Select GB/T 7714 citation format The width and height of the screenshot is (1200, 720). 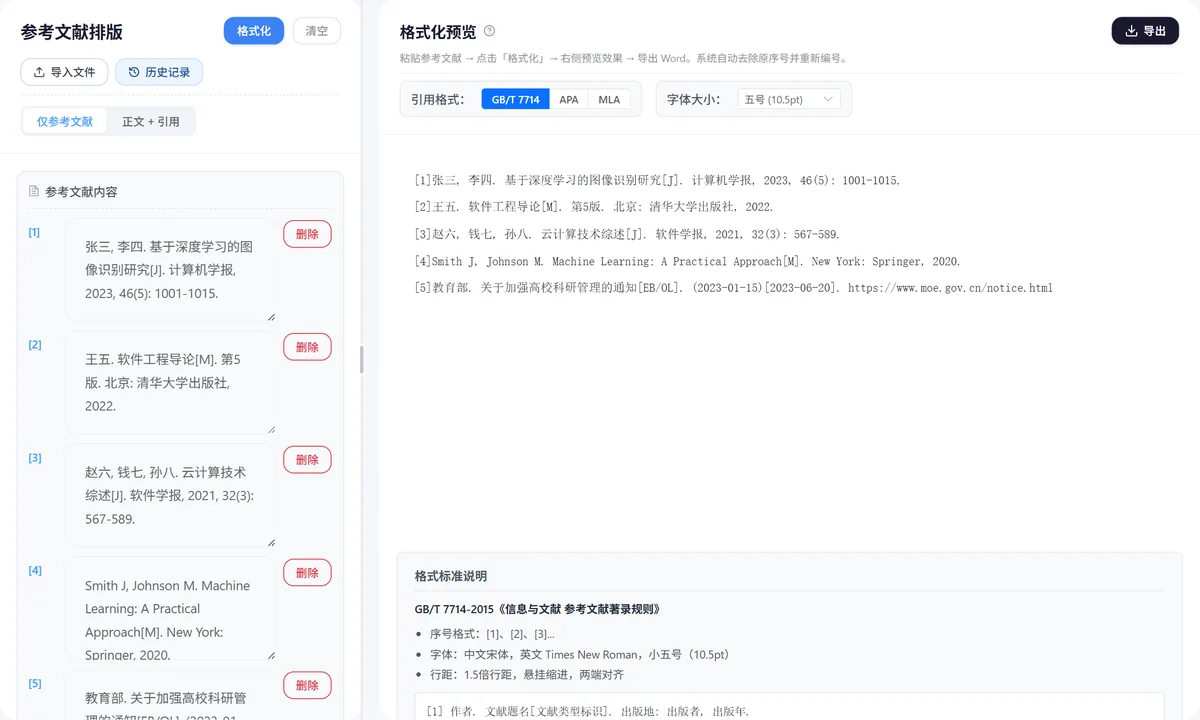tap(515, 100)
